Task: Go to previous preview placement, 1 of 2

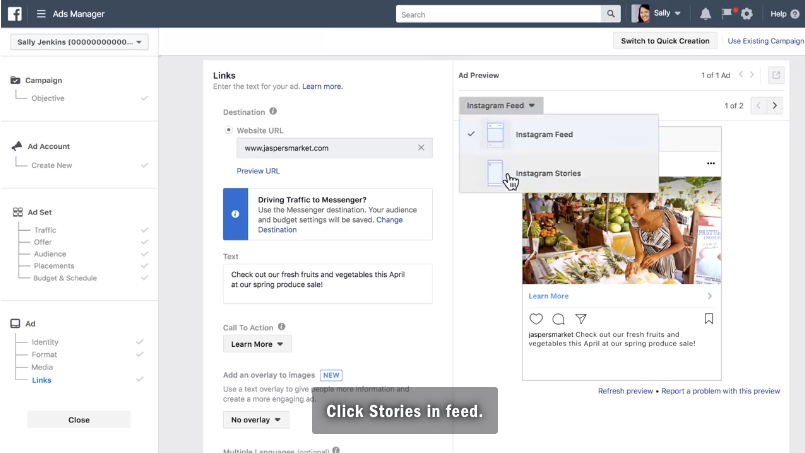Action: pyautogui.click(x=758, y=105)
